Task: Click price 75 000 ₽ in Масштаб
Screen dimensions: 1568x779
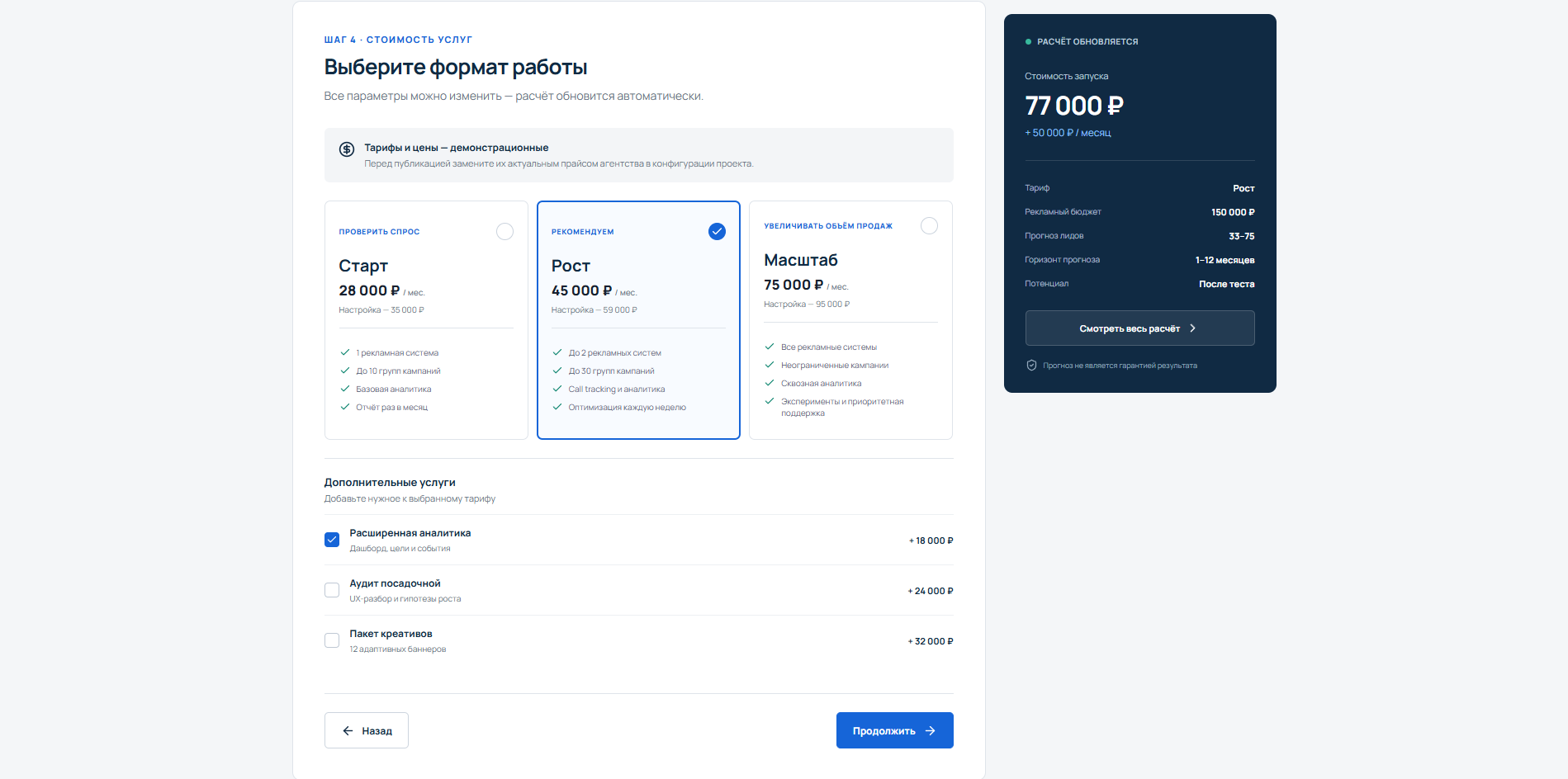Action: [793, 285]
